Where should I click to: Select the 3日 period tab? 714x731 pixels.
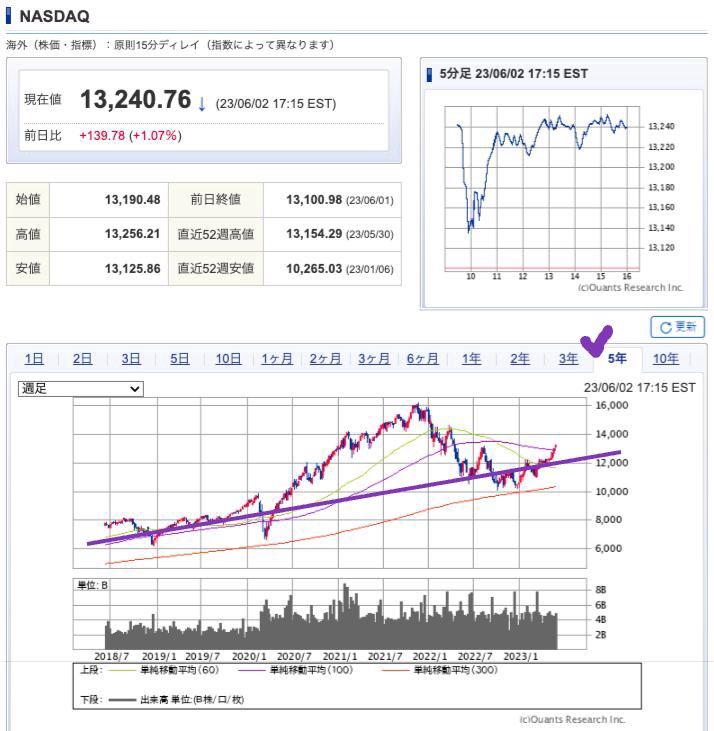(x=131, y=359)
